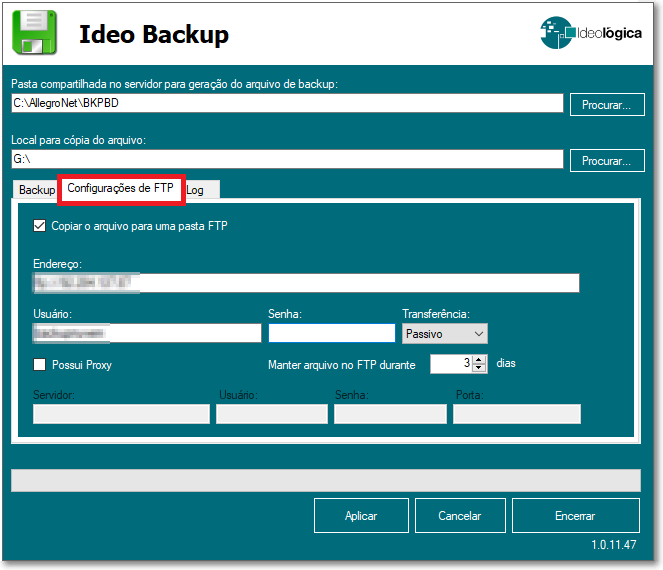The height and width of the screenshot is (570, 663).
Task: Edit the shared folder path C:\AllegroNet\BKPBD
Action: click(x=287, y=103)
